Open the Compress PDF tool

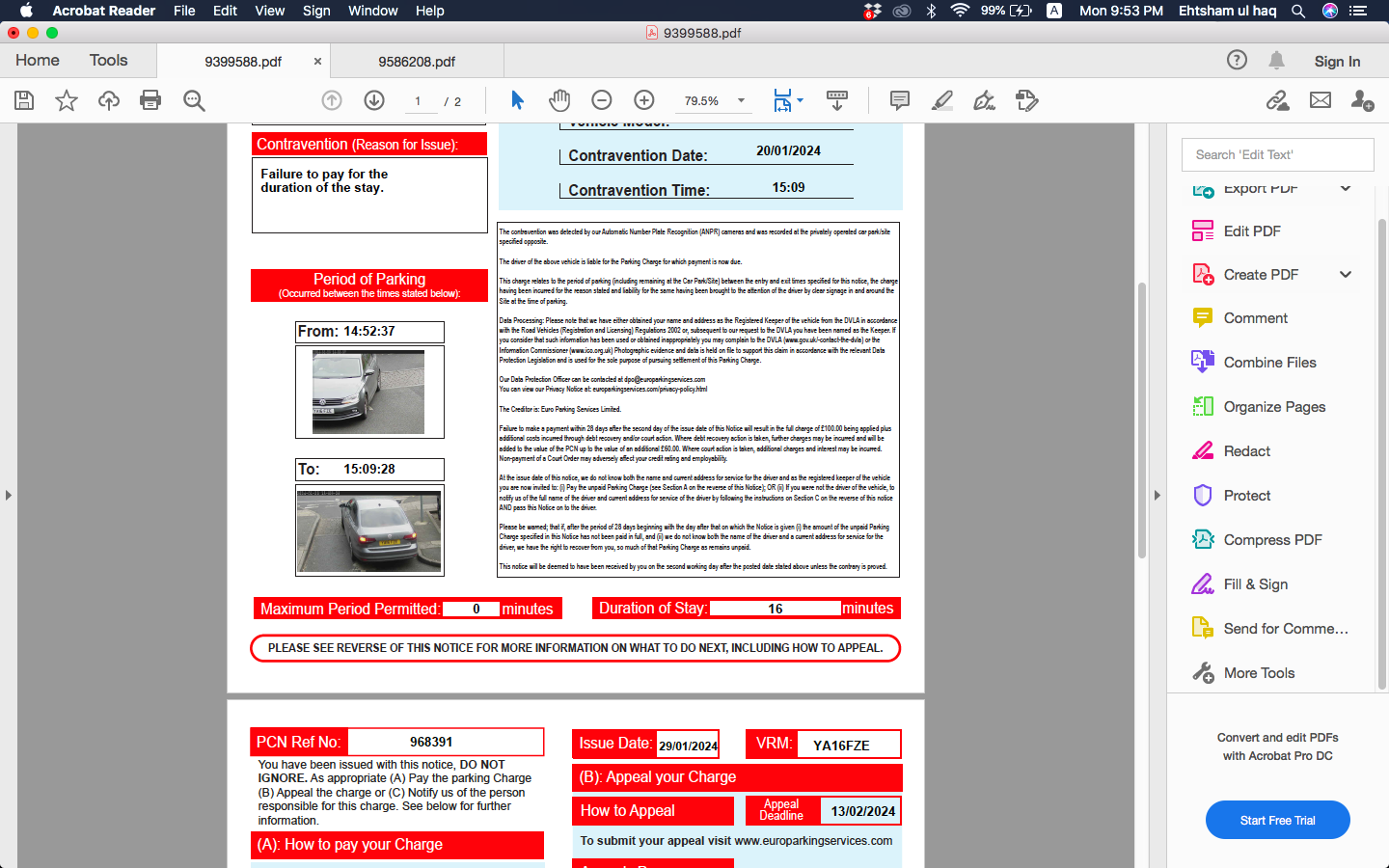[1272, 540]
